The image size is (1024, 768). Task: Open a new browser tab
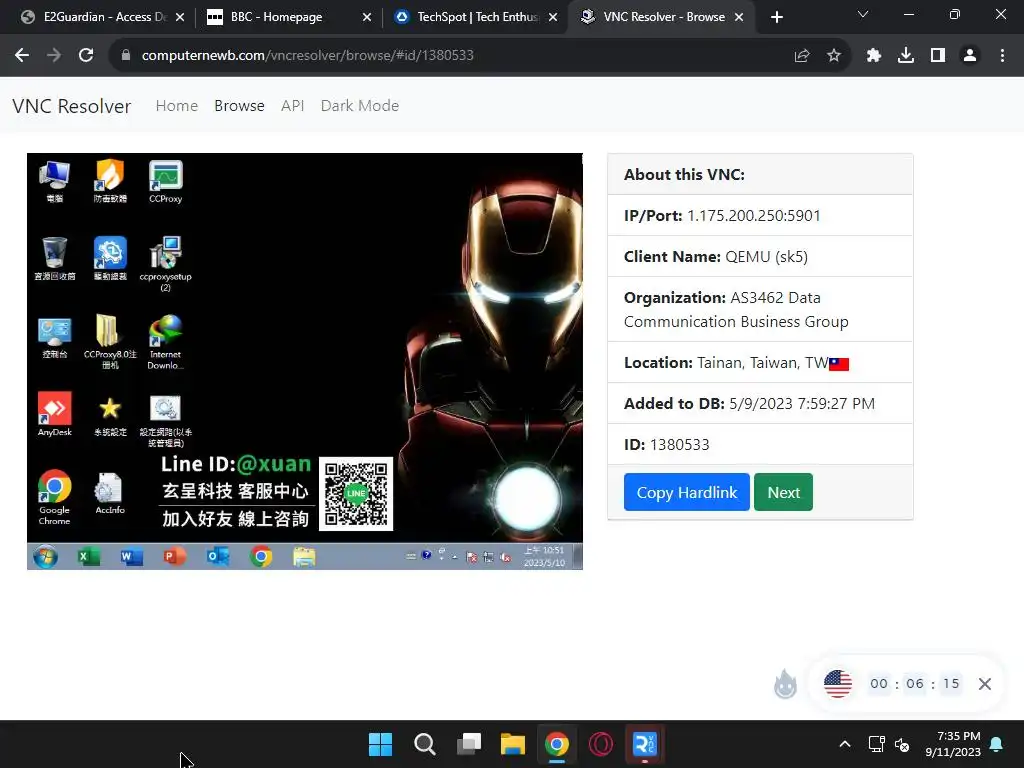pos(776,17)
